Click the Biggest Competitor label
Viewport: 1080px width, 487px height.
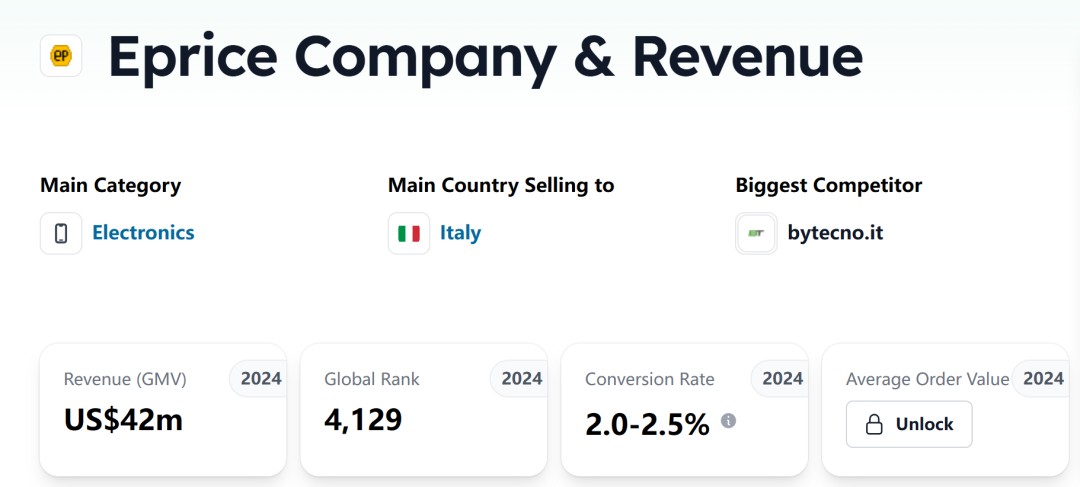pyautogui.click(x=828, y=185)
